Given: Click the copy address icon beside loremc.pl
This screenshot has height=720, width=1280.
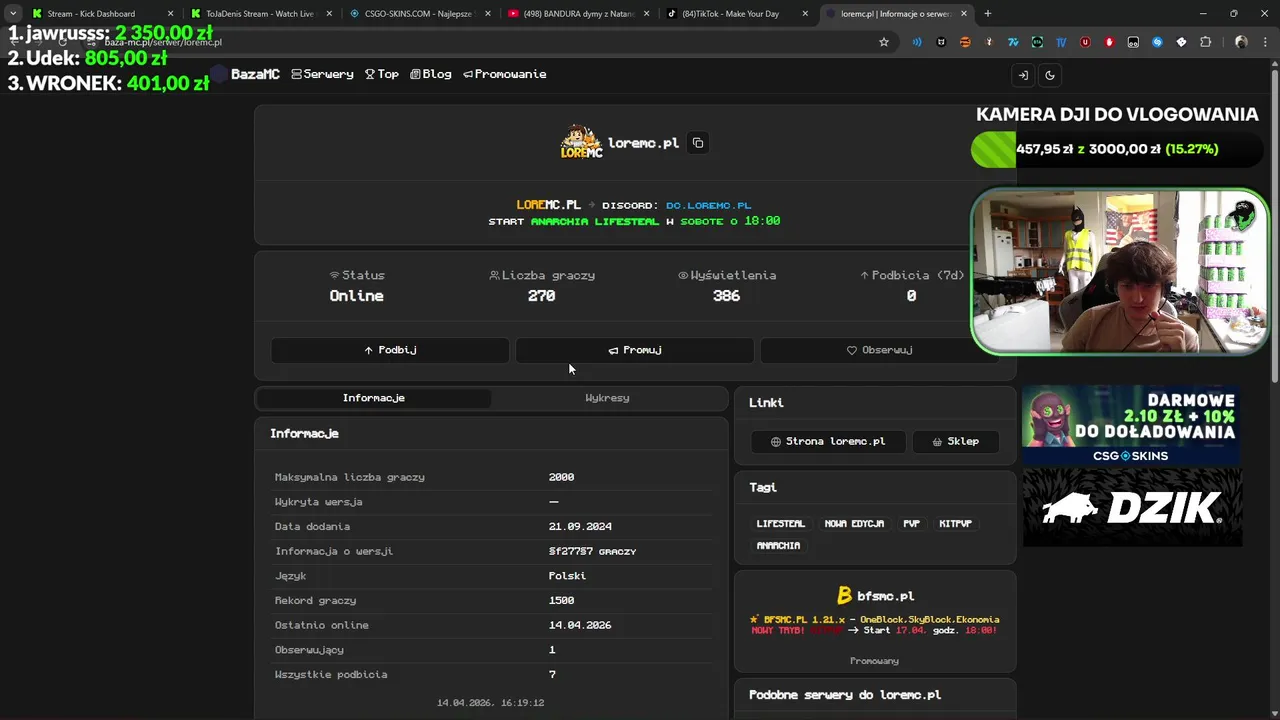Looking at the screenshot, I should point(698,143).
